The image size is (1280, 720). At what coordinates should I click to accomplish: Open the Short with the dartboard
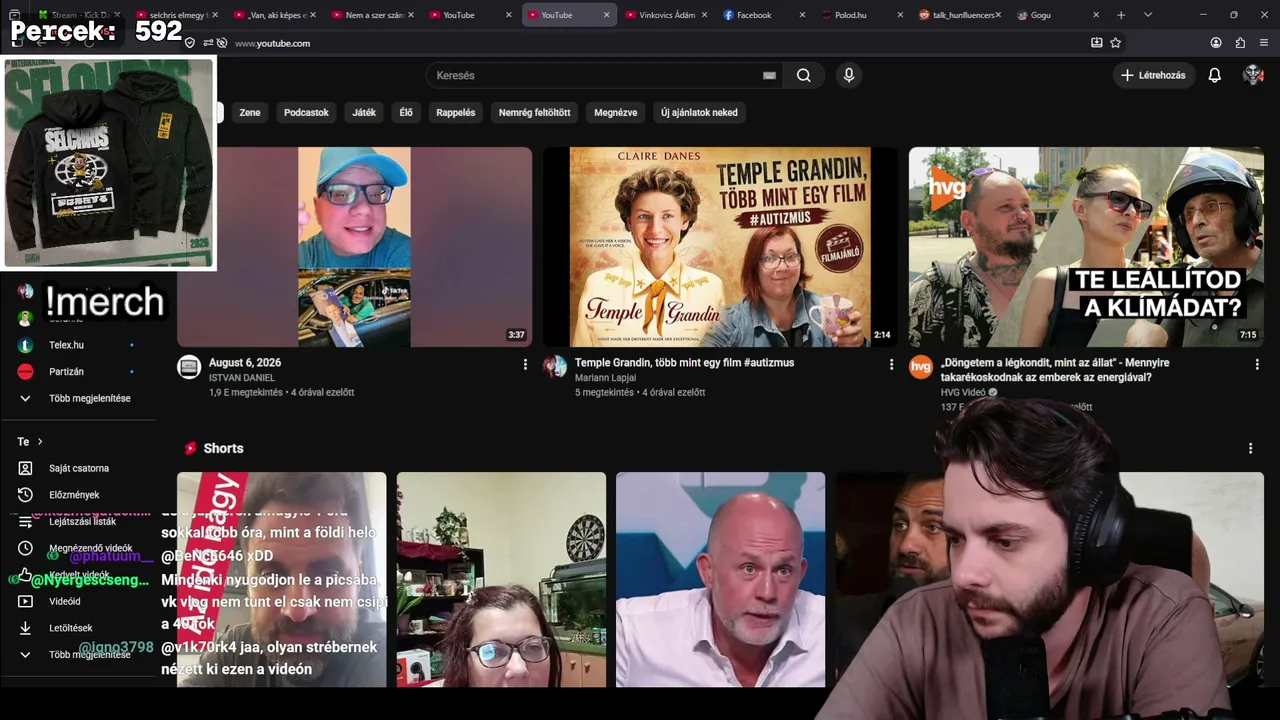coord(501,580)
